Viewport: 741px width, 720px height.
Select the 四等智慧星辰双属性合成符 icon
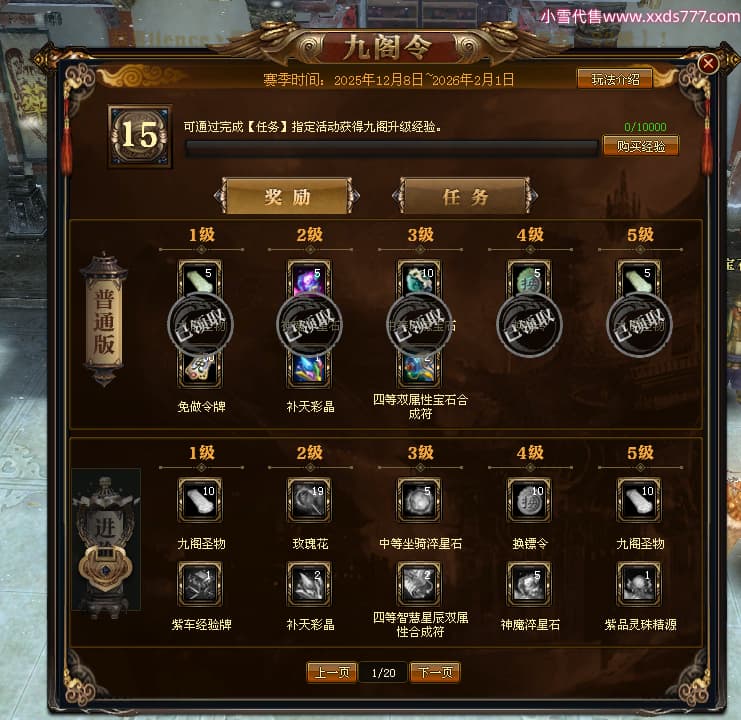(419, 583)
